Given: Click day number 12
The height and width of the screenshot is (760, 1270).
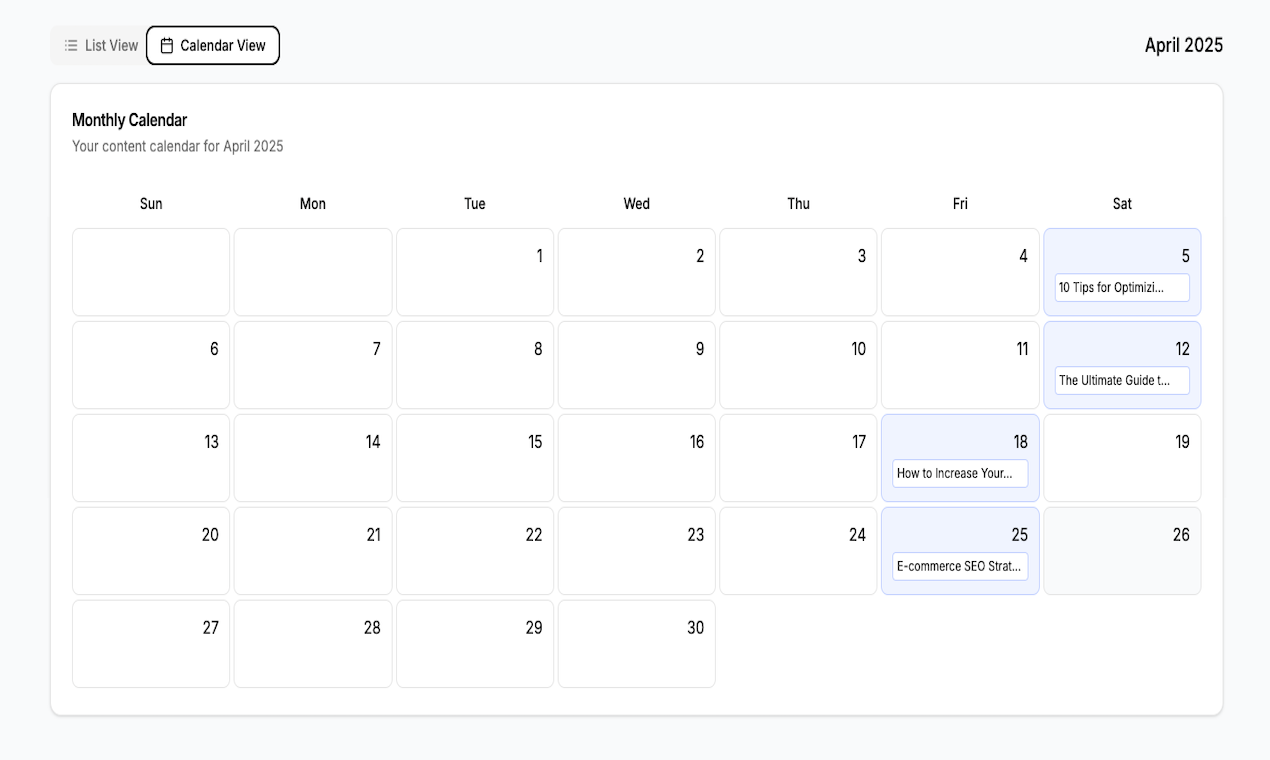Looking at the screenshot, I should [x=1182, y=349].
